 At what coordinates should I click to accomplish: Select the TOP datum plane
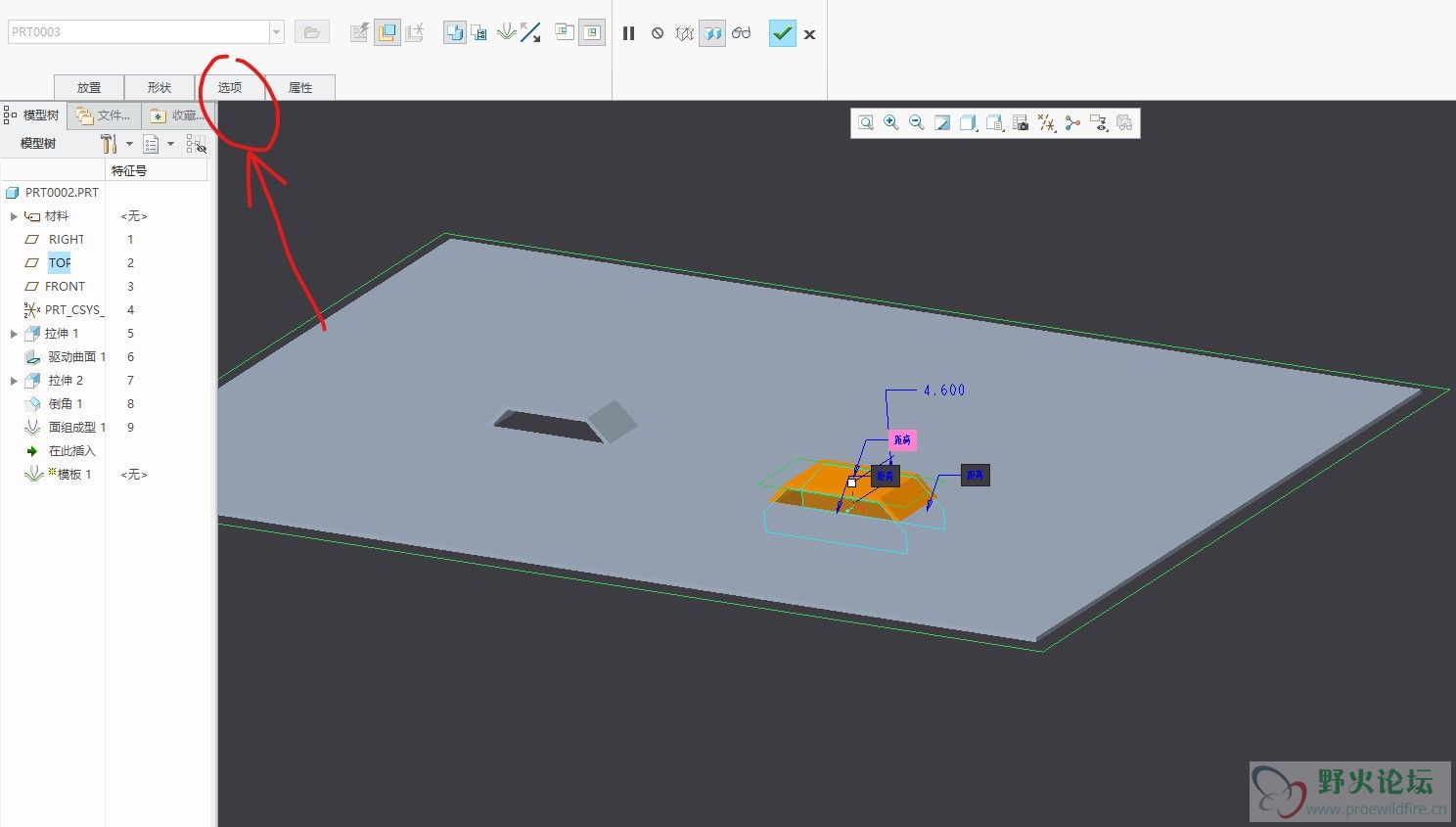click(60, 263)
